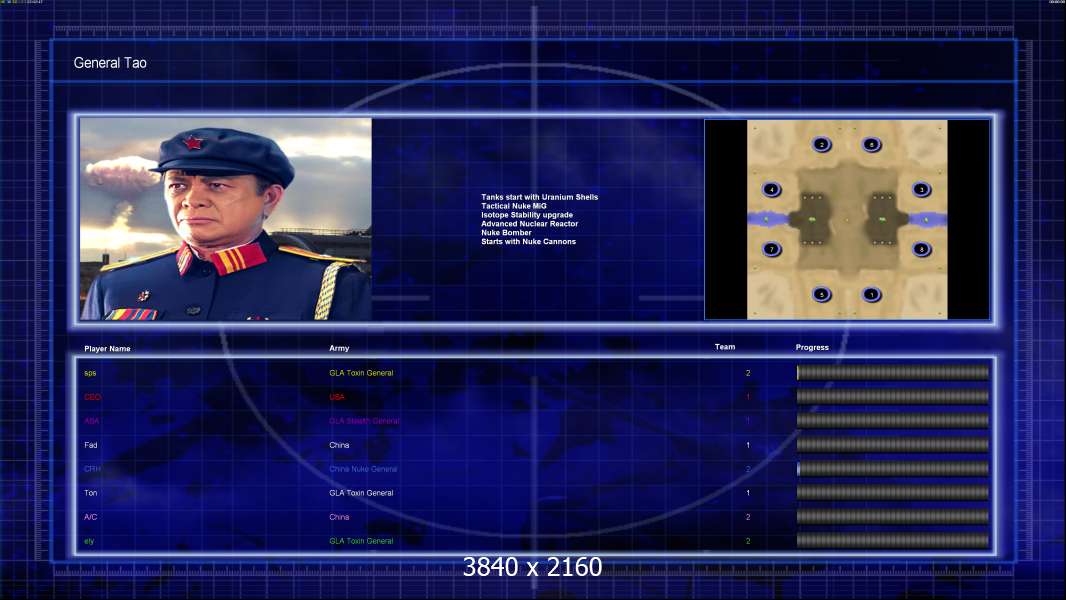1066x600 pixels.
Task: Click the red "USA" army entry
Action: (x=337, y=397)
